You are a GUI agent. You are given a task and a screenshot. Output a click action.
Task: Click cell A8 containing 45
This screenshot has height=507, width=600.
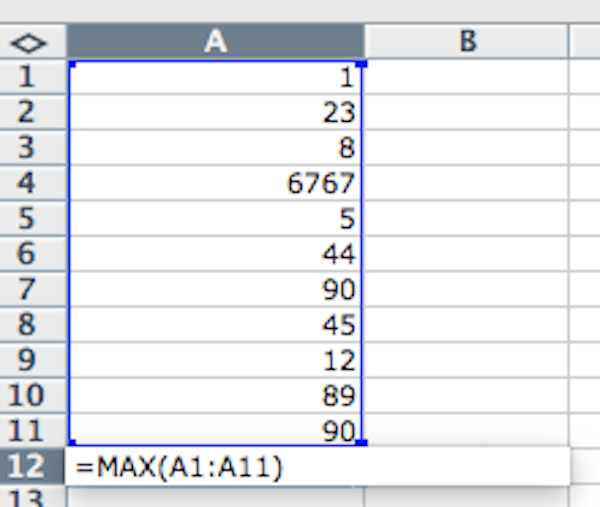216,324
